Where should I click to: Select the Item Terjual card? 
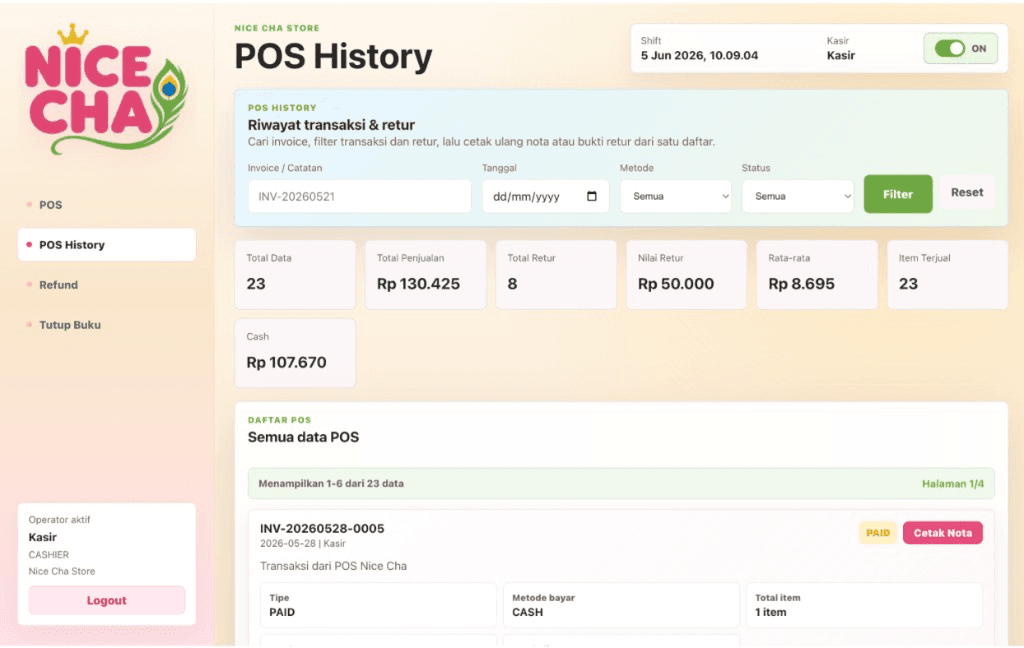(x=948, y=274)
